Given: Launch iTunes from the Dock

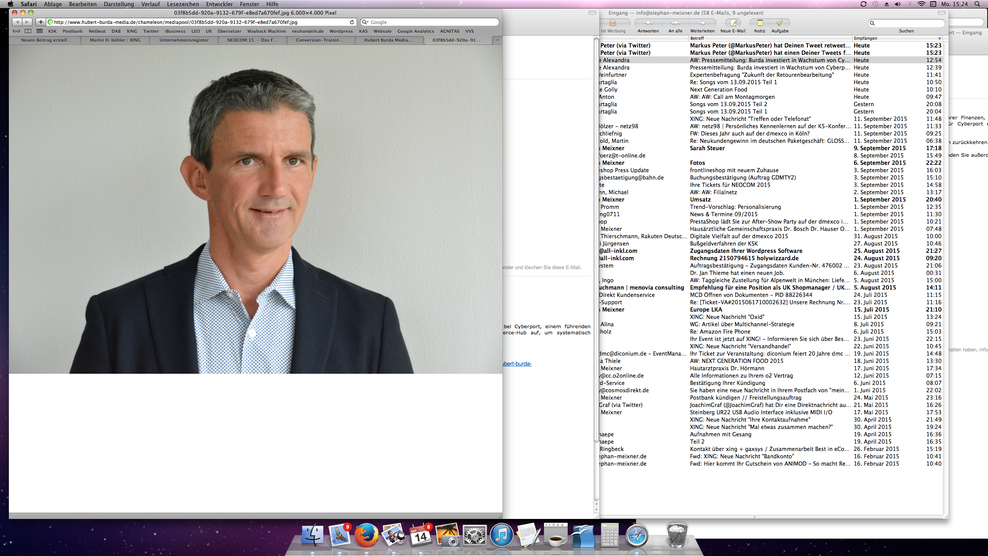Looking at the screenshot, I should coord(502,535).
